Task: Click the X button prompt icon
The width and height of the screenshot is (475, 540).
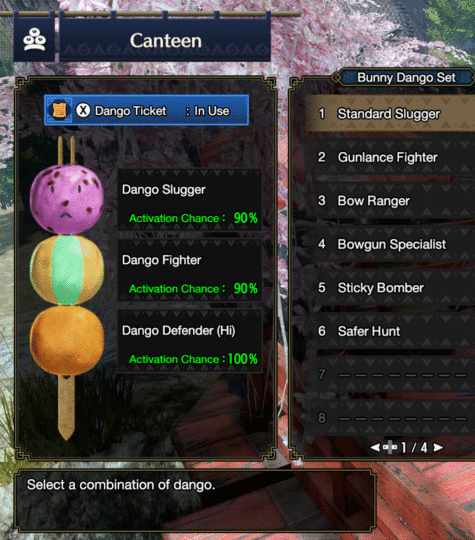Action: tap(83, 111)
